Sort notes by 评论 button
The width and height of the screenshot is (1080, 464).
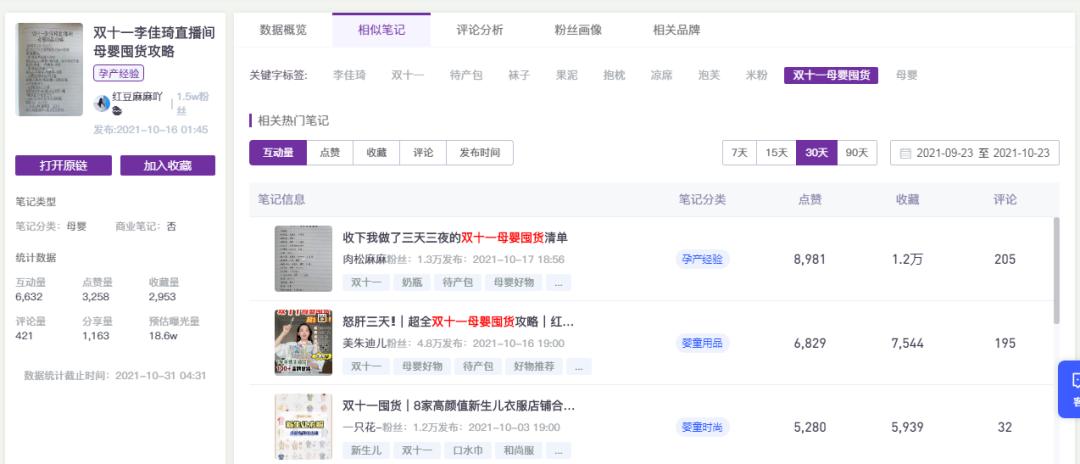click(424, 153)
